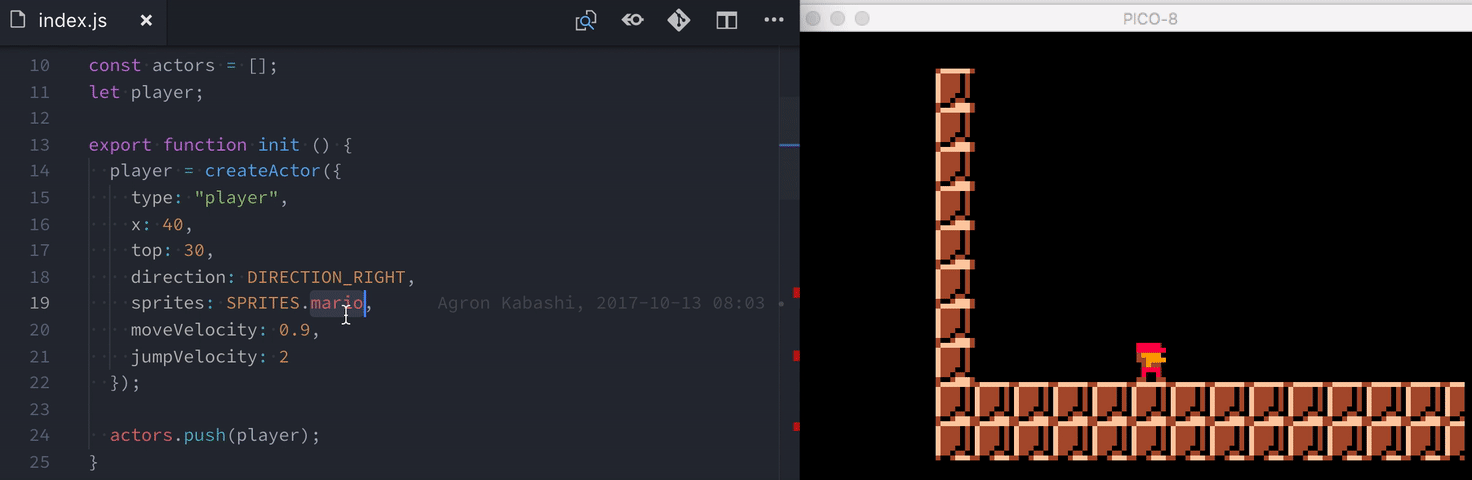Click 'let player;' on line 11
Image resolution: width=1472 pixels, height=480 pixels.
pos(146,92)
